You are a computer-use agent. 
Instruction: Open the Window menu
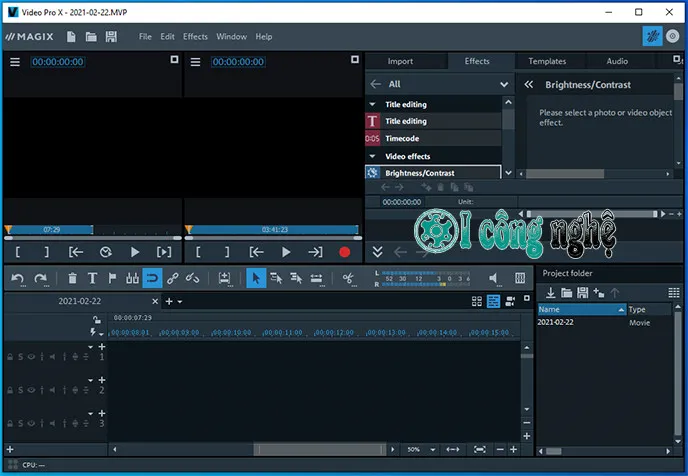231,37
